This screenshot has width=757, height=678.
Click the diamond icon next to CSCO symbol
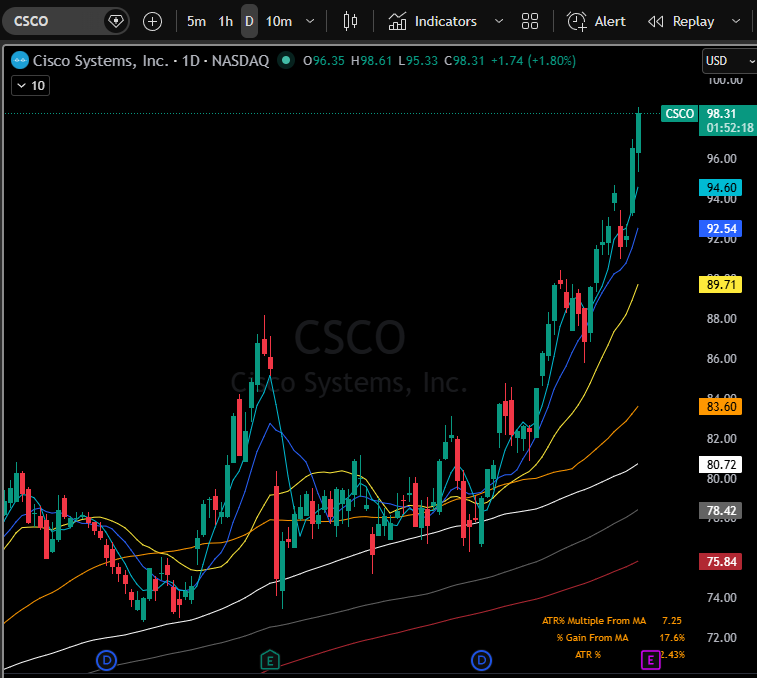coord(116,21)
